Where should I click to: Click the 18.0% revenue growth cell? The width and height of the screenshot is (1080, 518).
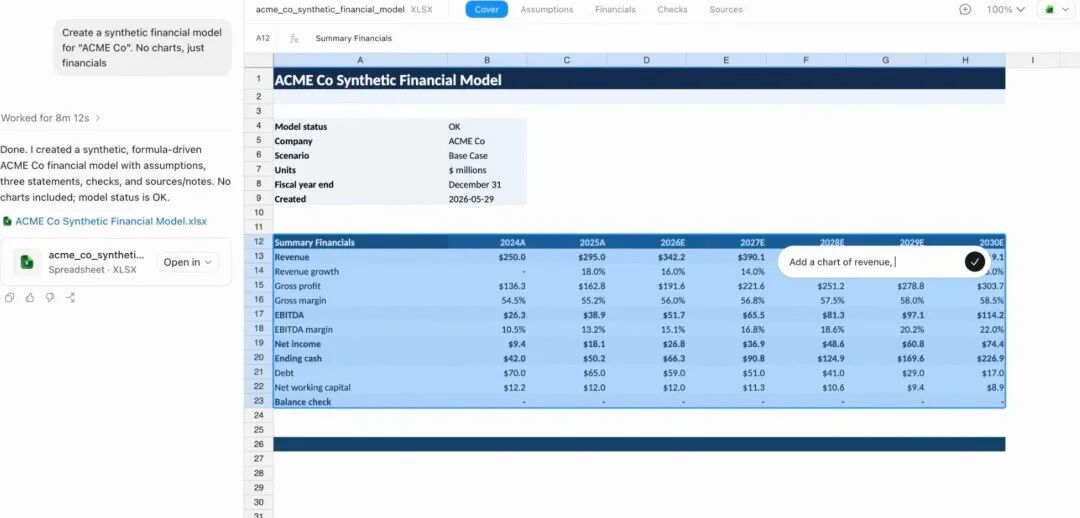(567, 271)
